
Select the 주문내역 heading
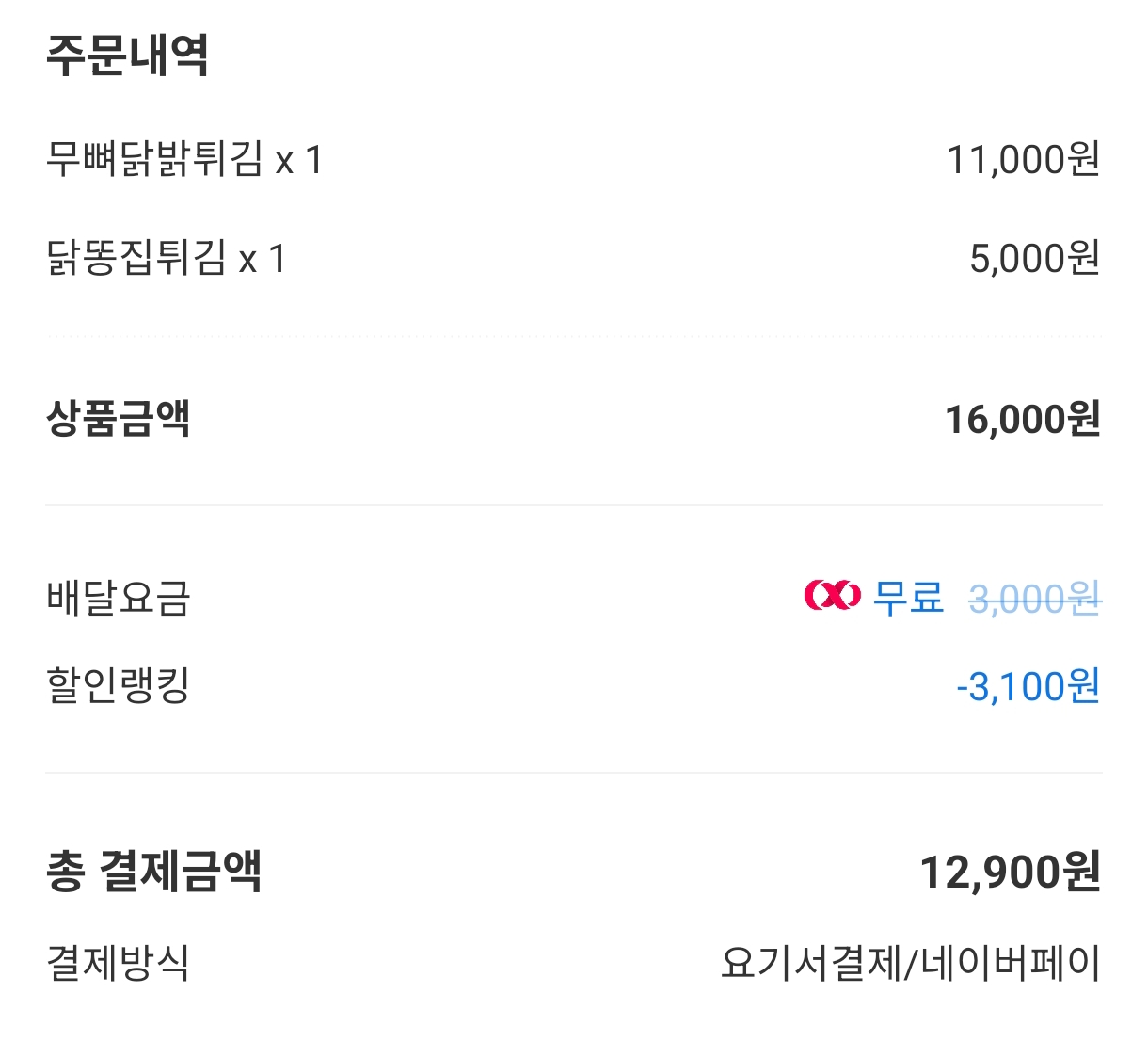click(x=127, y=55)
